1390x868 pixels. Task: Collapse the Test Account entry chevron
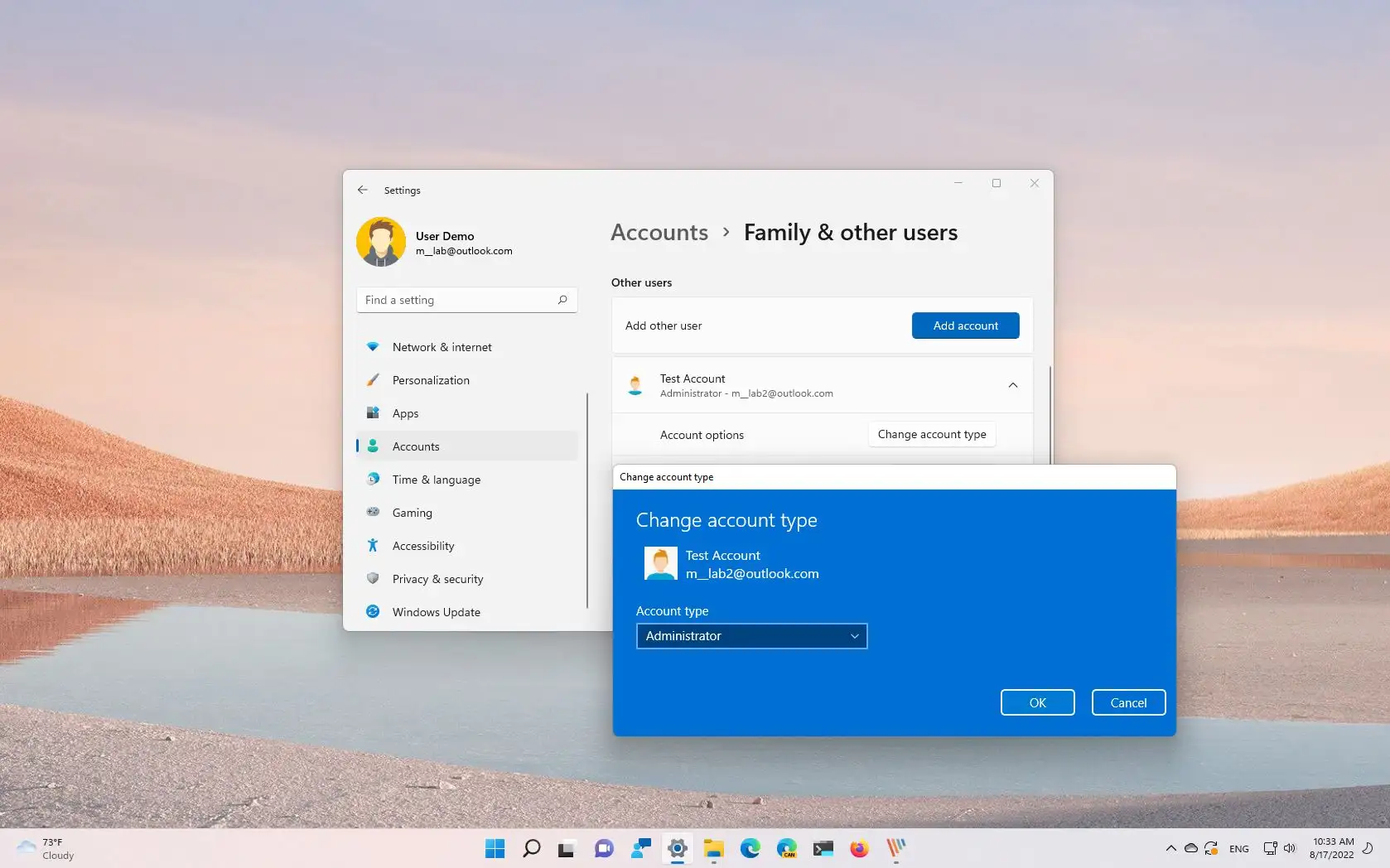pos(1012,385)
